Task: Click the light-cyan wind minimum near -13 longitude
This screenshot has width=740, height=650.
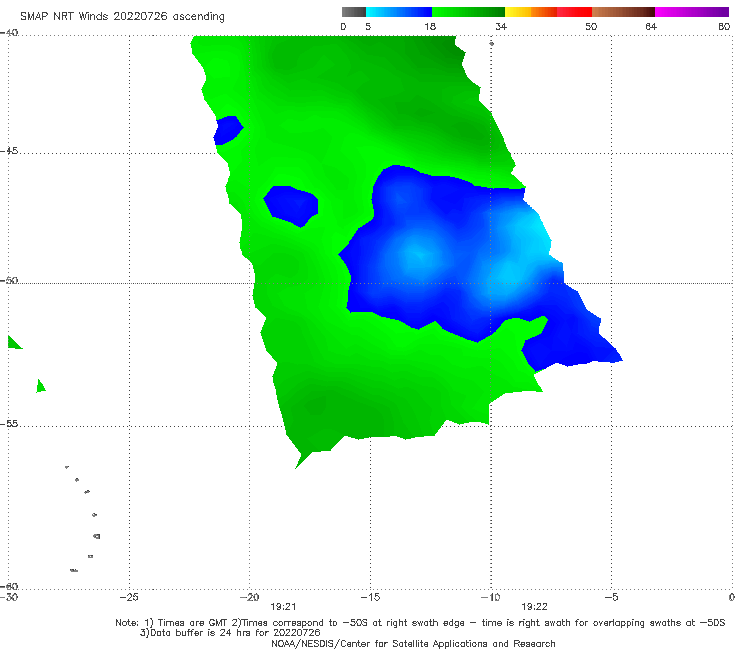Action: point(418,255)
